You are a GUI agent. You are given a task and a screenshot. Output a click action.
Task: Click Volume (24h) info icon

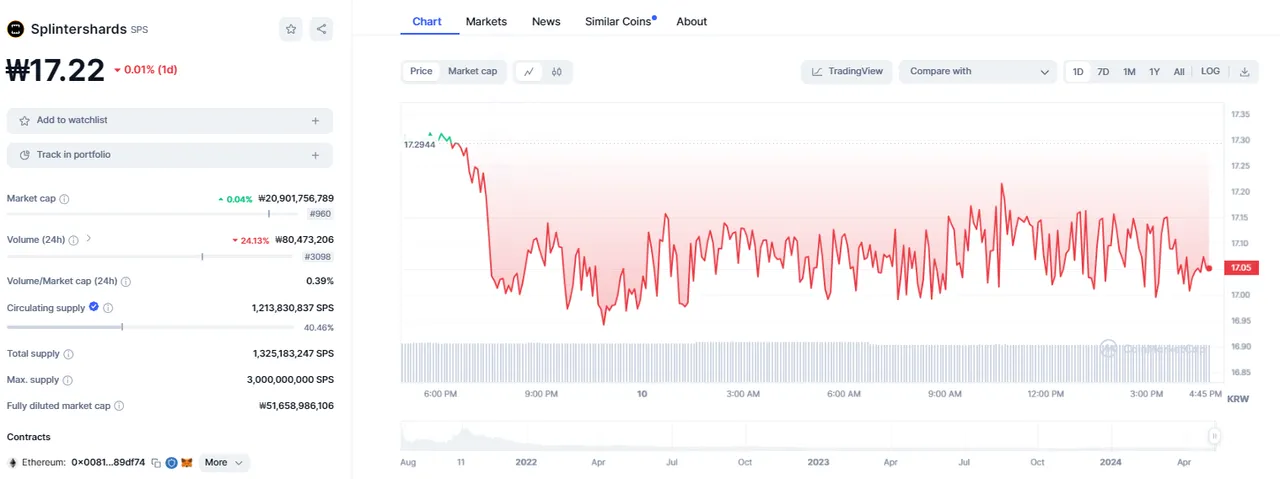pyautogui.click(x=74, y=240)
